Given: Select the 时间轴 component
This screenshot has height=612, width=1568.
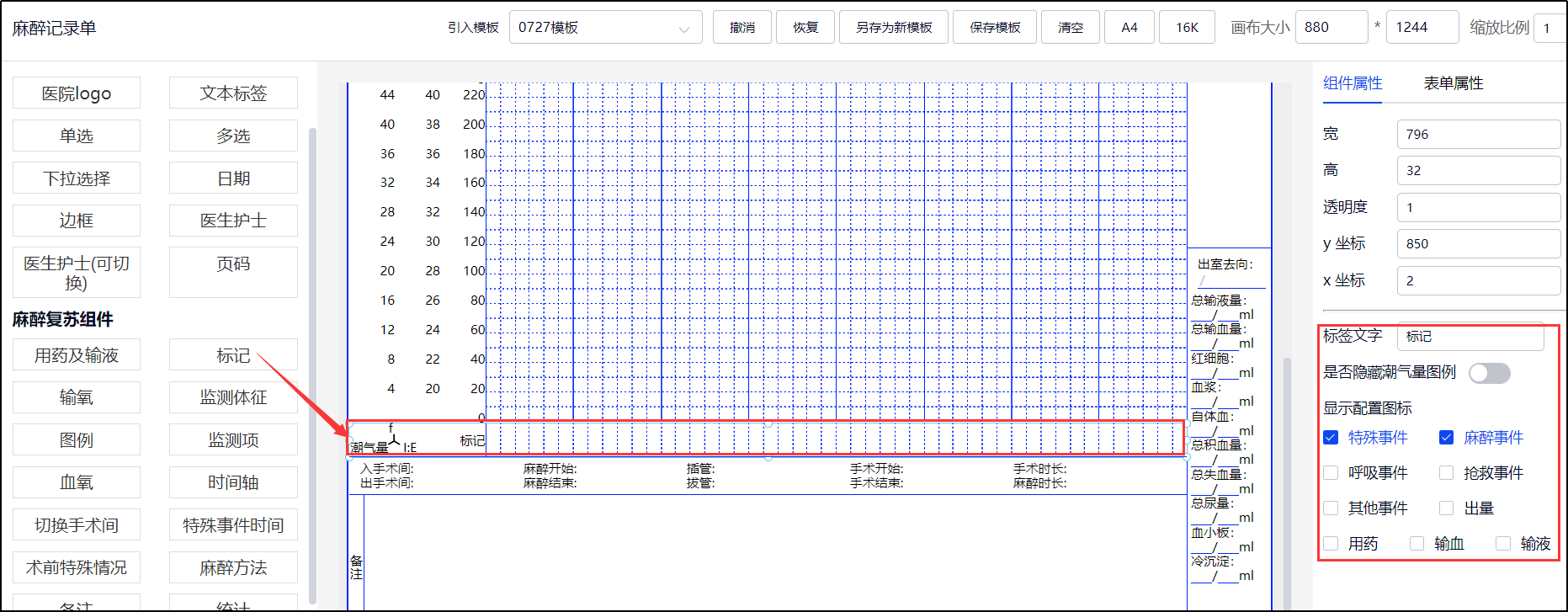Looking at the screenshot, I should [233, 482].
